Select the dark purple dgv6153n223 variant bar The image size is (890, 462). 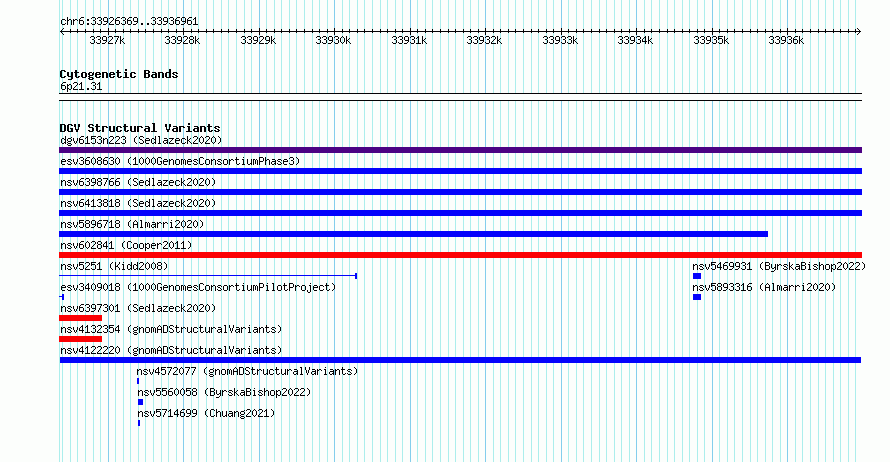[x=460, y=150]
